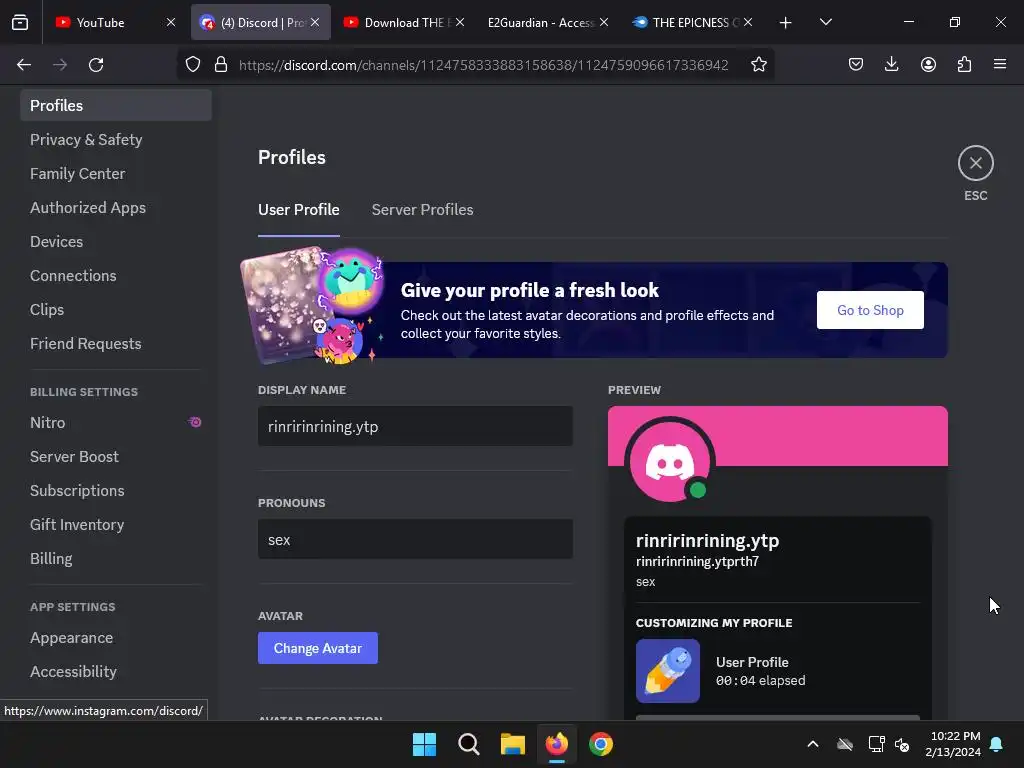Open the notification bell in taskbar
The image size is (1024, 768).
[997, 744]
